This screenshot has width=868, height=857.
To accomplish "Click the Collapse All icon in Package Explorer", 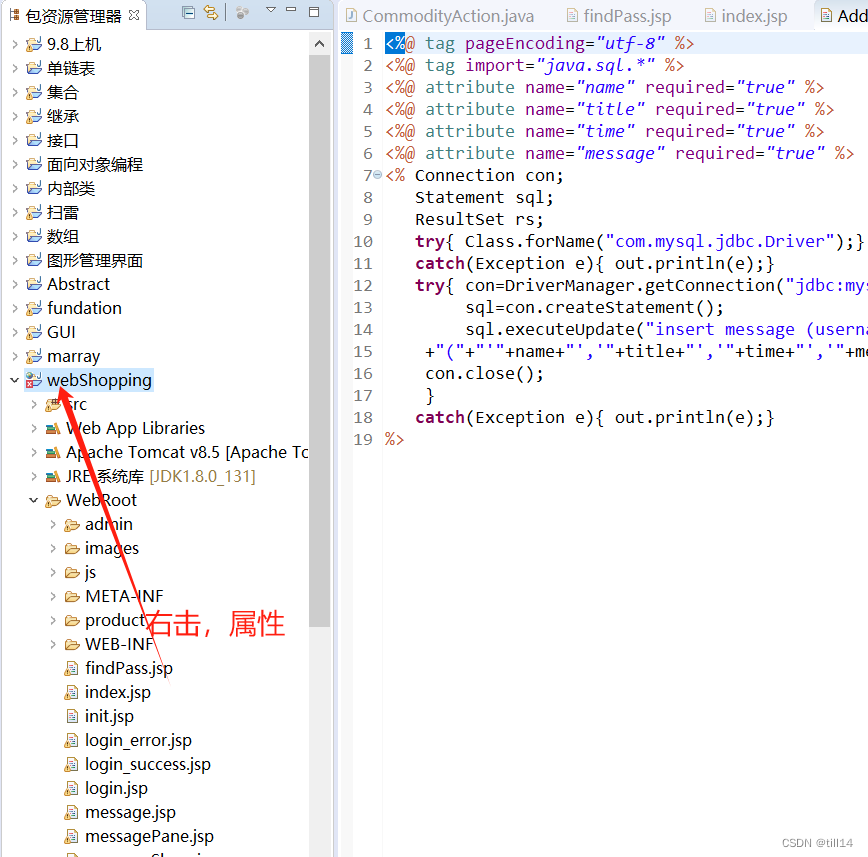I will 189,11.
